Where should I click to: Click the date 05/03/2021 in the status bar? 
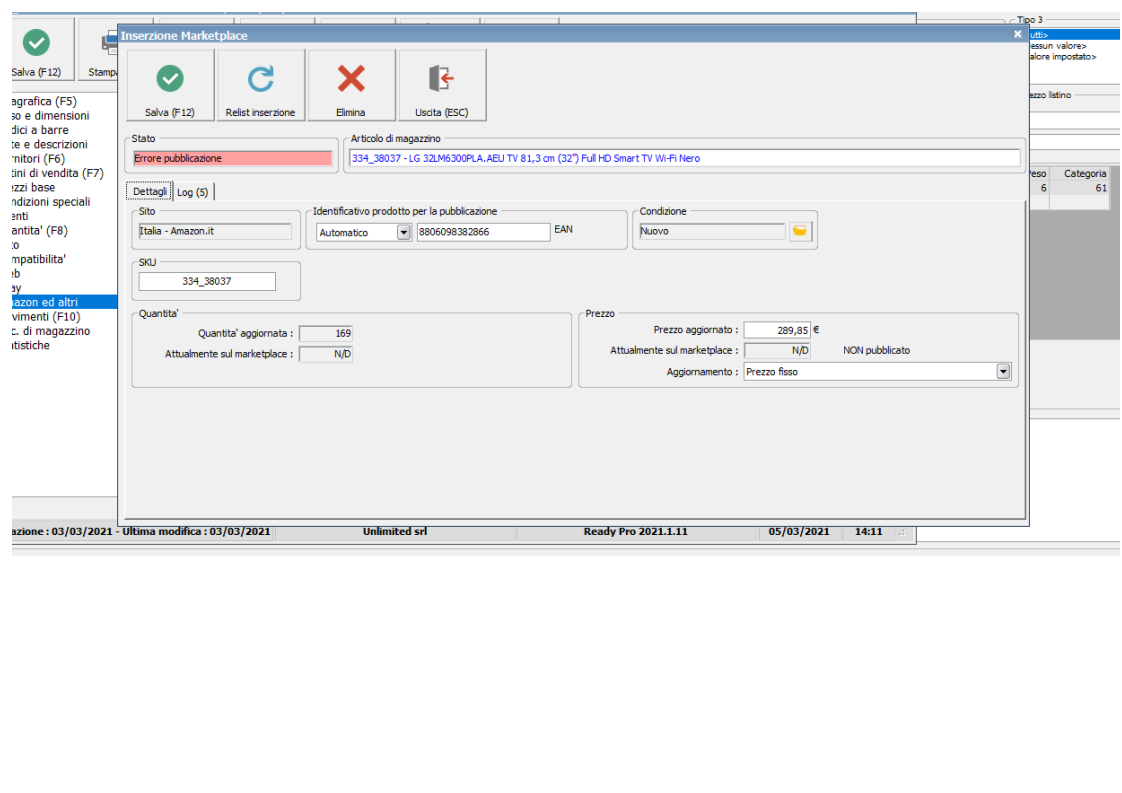799,532
